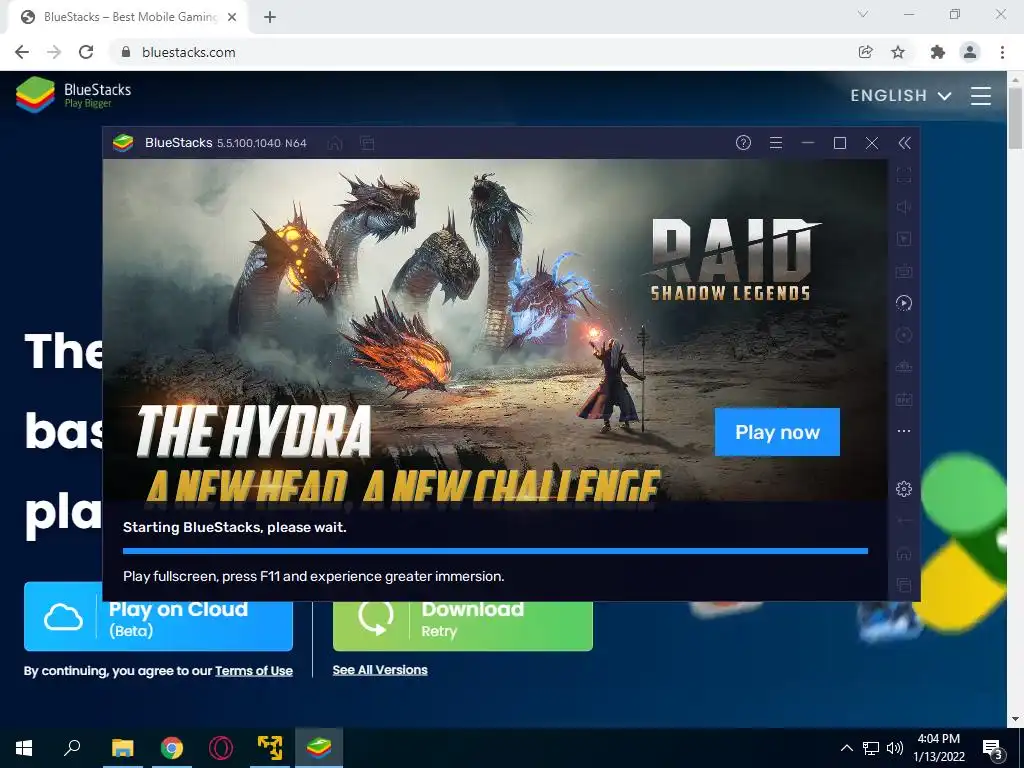Show hidden system tray icons

pyautogui.click(x=846, y=748)
